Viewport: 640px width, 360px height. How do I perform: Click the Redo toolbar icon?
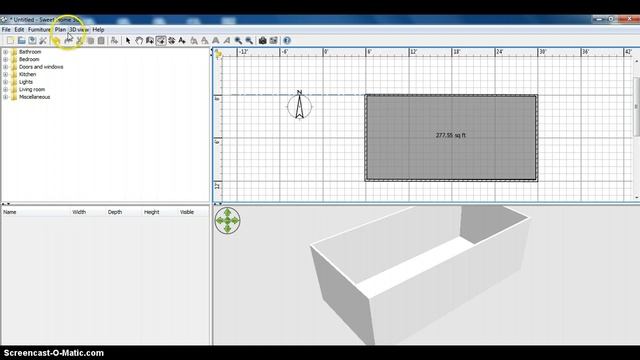(x=68, y=40)
